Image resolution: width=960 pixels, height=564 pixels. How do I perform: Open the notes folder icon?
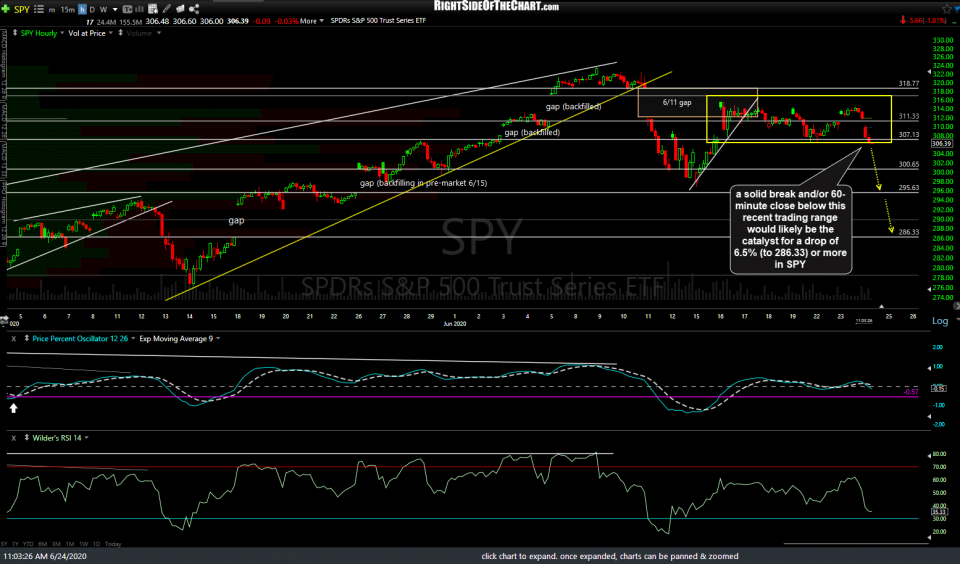(x=180, y=9)
